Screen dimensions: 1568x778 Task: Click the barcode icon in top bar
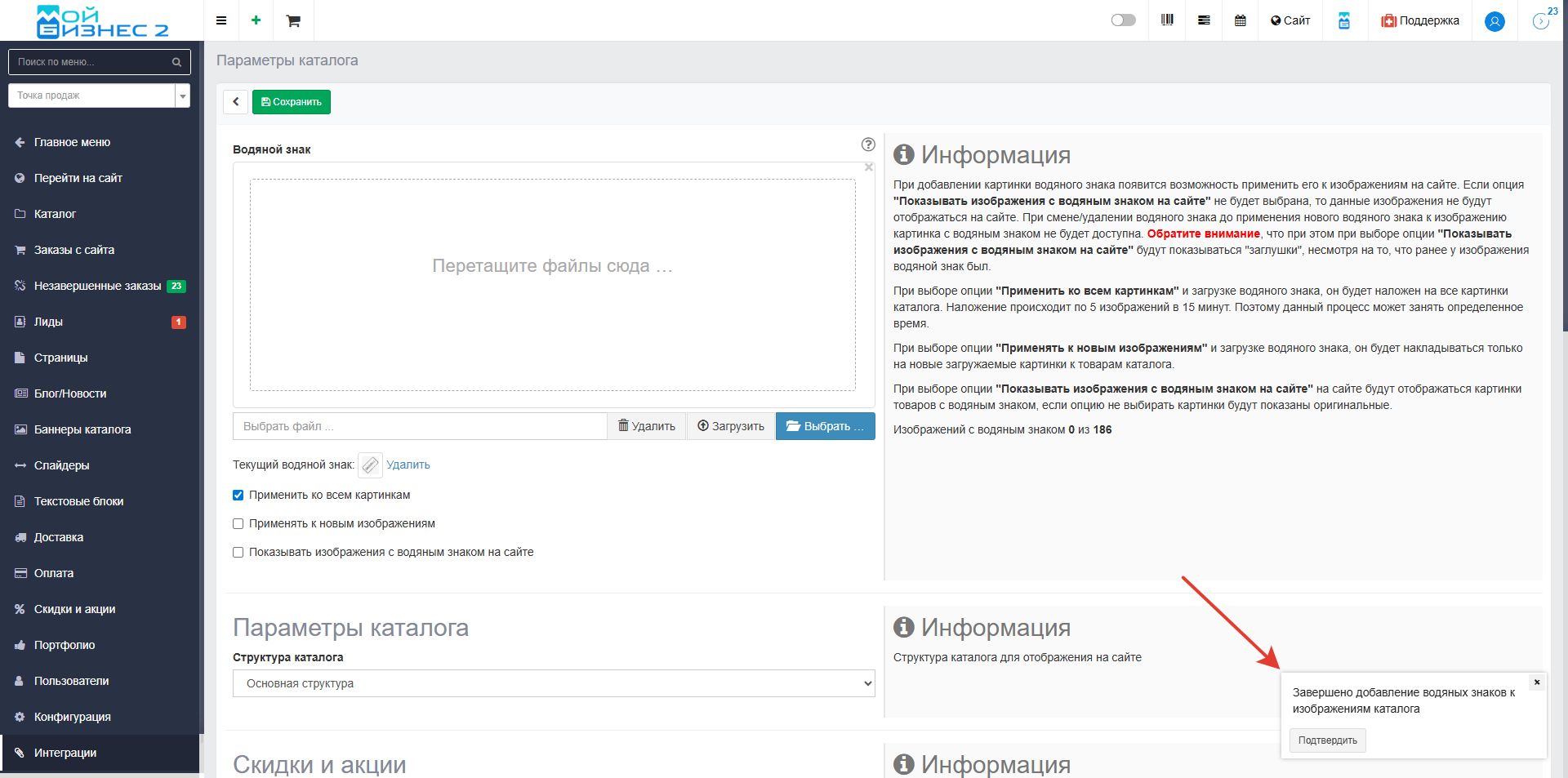(x=1167, y=20)
